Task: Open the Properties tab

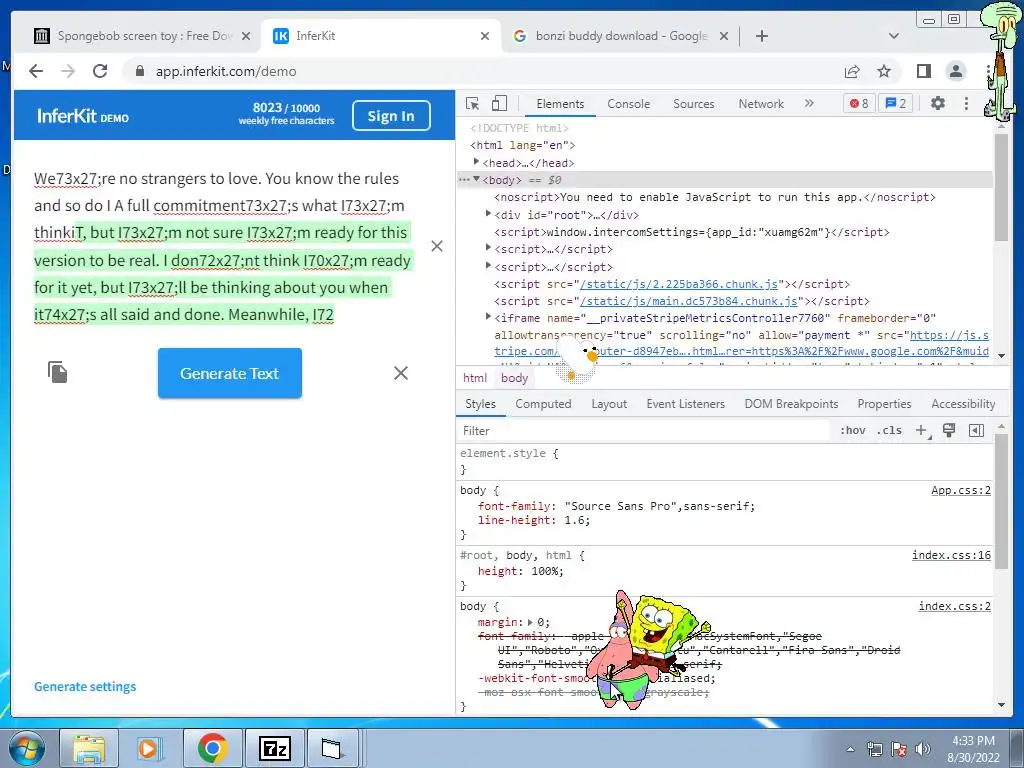Action: point(884,404)
